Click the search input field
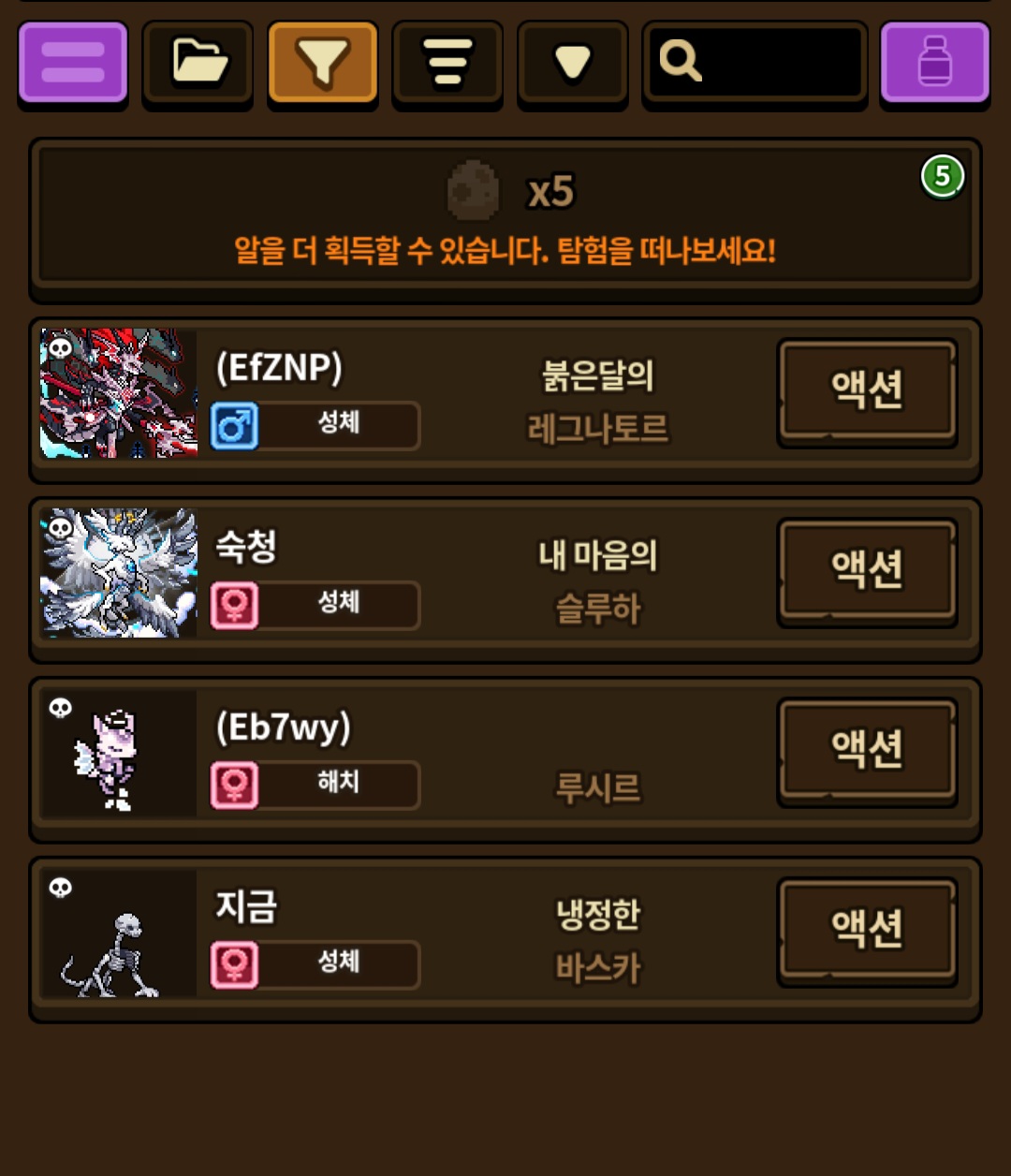 coord(755,63)
